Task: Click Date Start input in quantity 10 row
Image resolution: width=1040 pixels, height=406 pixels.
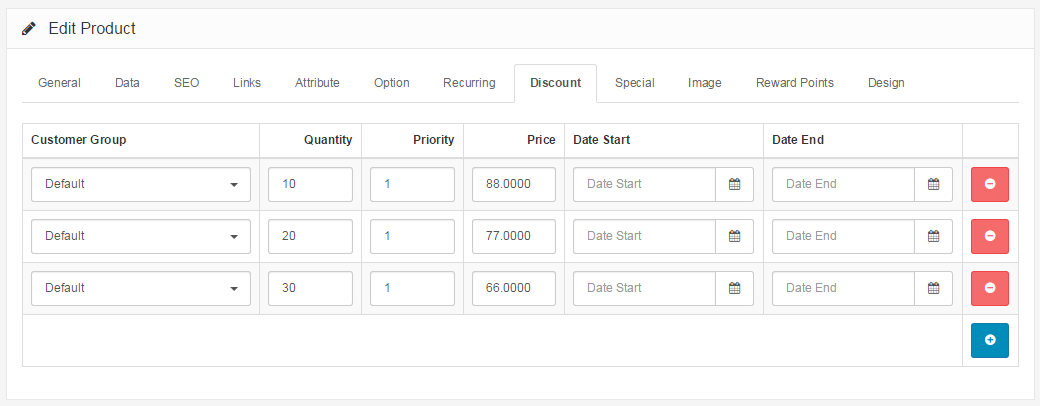Action: [x=644, y=184]
